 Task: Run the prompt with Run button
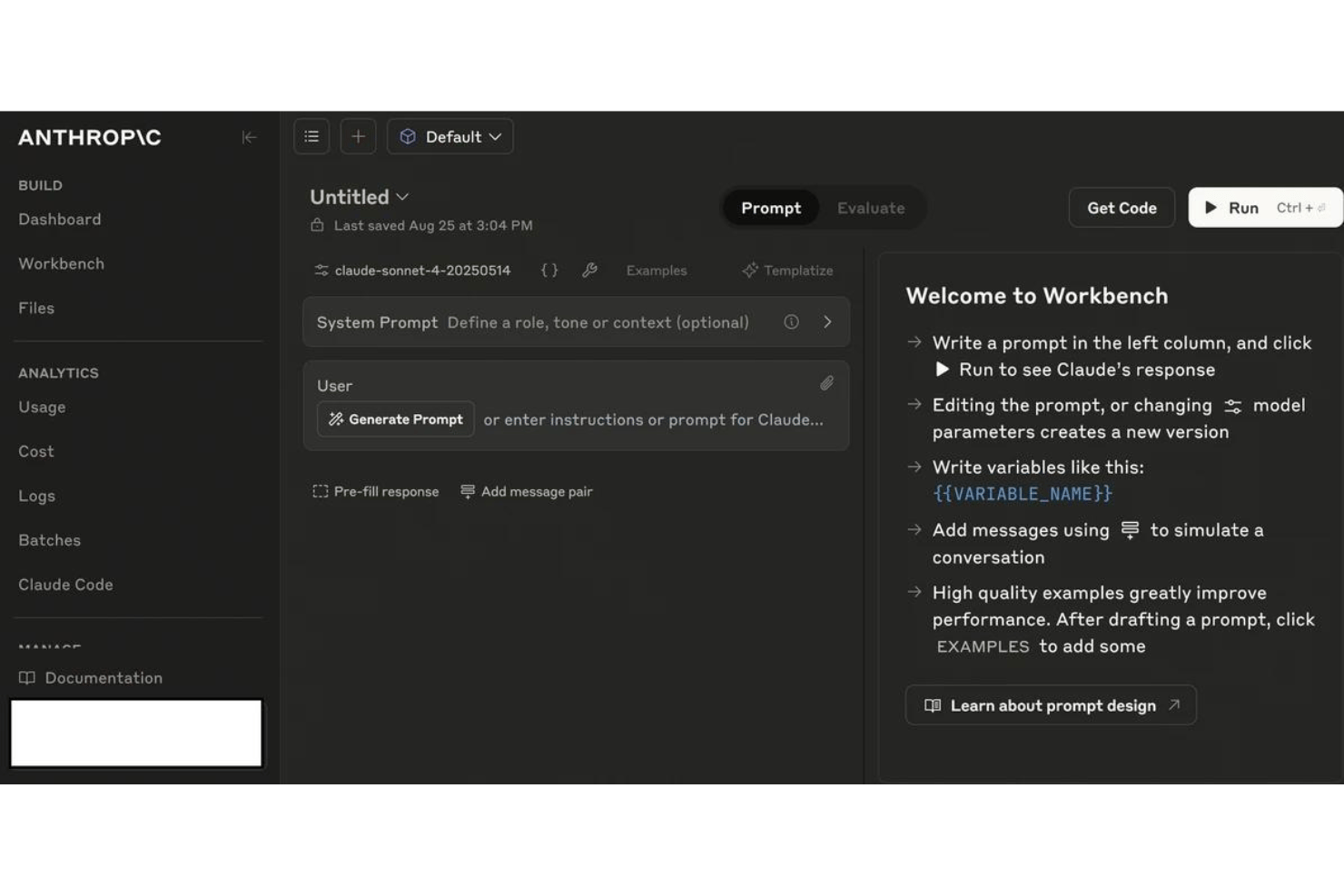click(1265, 208)
